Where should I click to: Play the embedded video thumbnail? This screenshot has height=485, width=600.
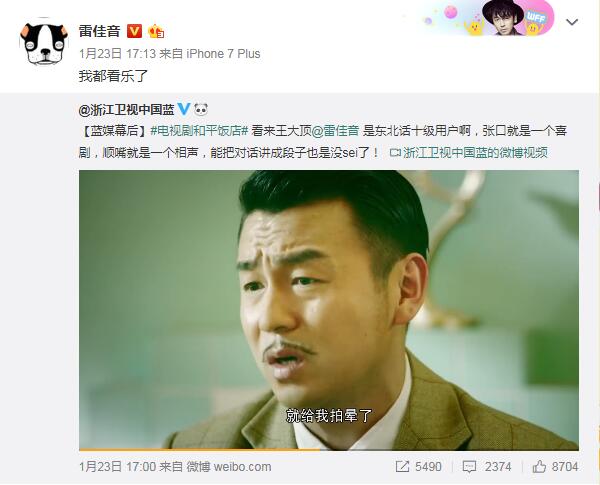pyautogui.click(x=329, y=309)
